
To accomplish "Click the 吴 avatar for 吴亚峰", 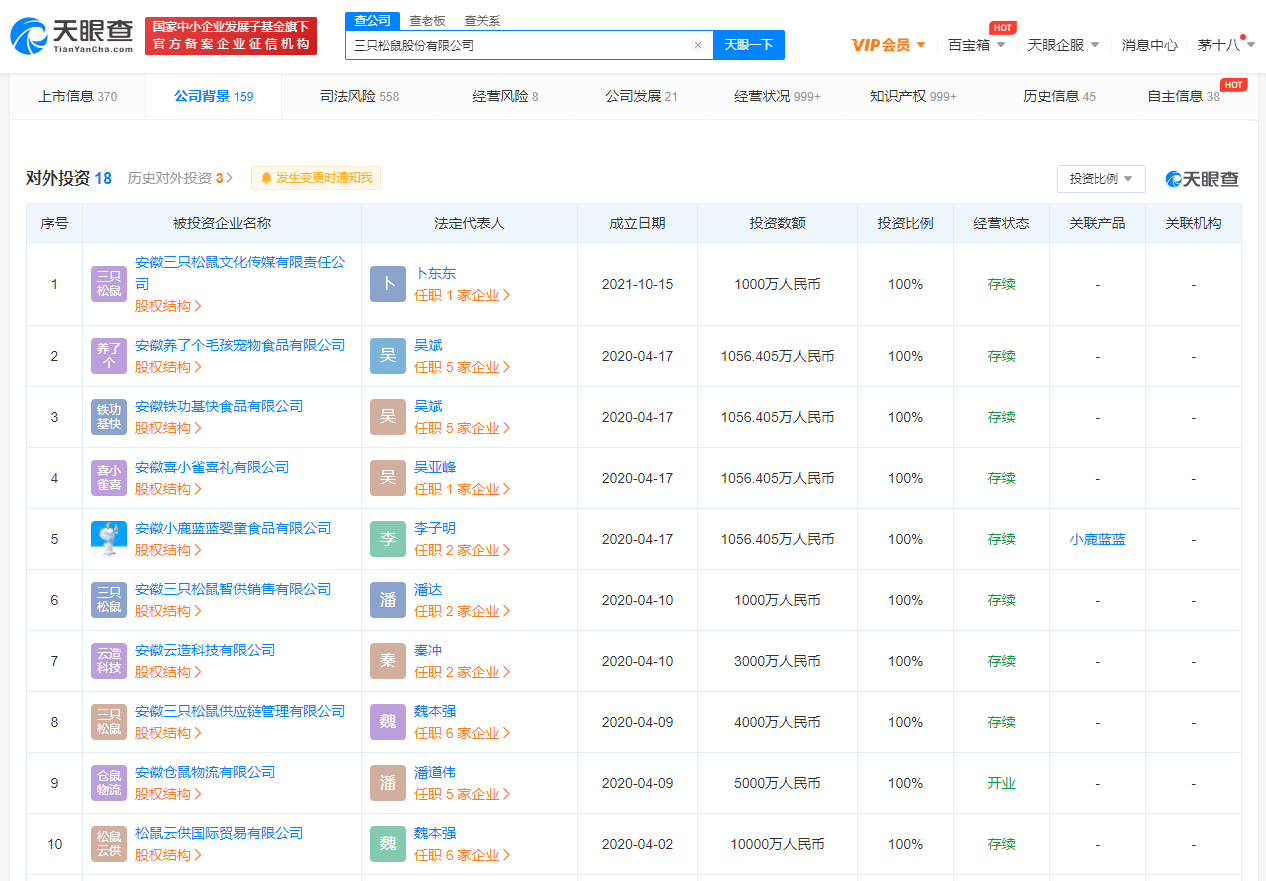I will pyautogui.click(x=388, y=478).
